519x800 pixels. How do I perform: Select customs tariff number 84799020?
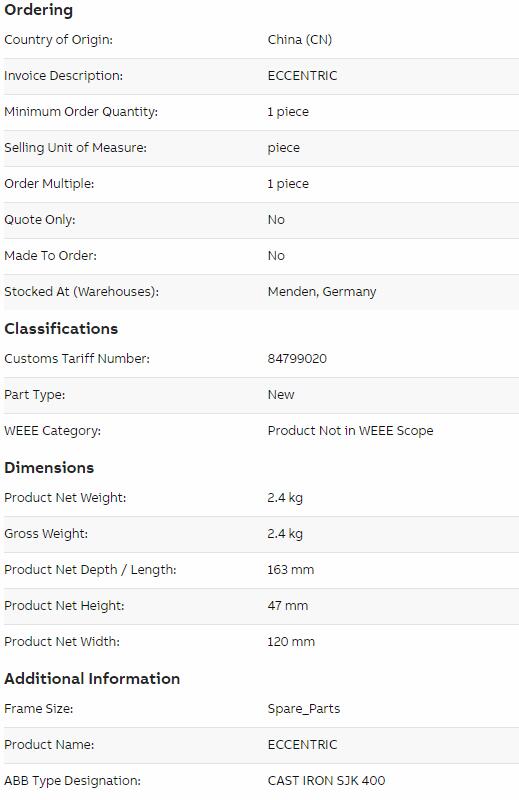[297, 359]
